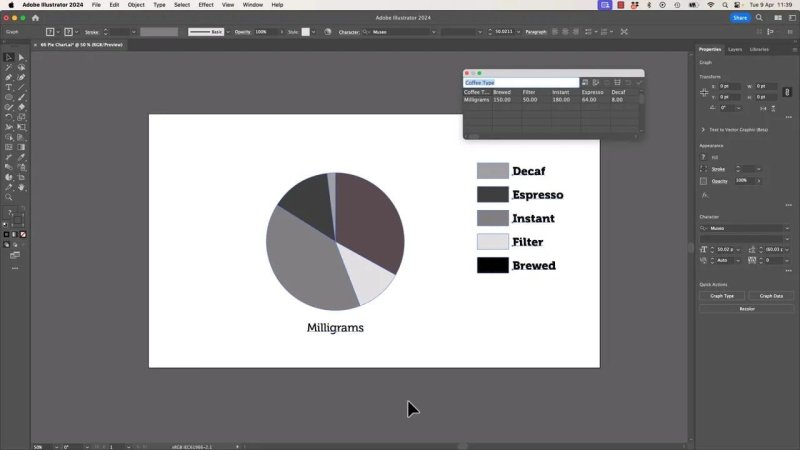Click the Graph Data button
The image size is (800, 450).
pos(771,296)
